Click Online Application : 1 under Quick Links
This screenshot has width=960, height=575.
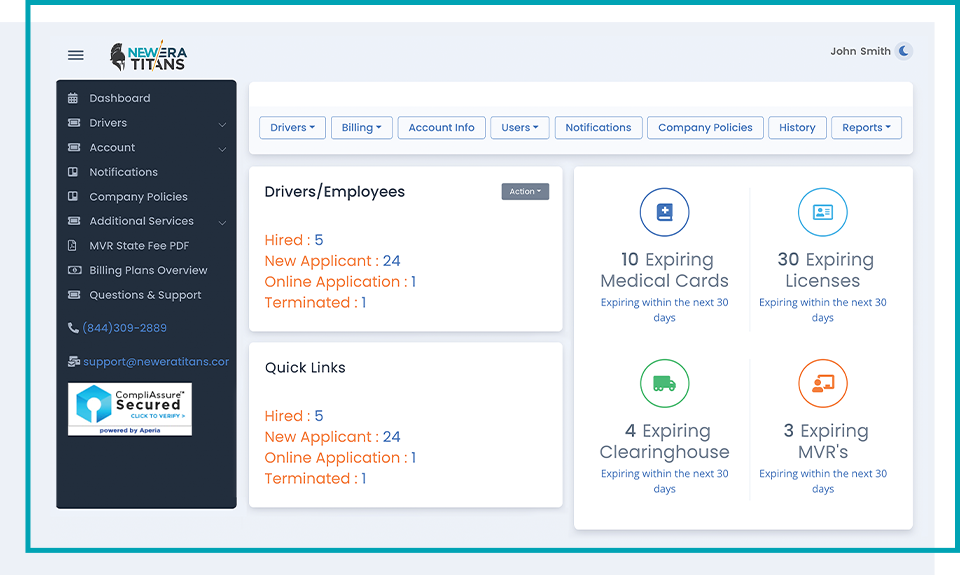(x=340, y=457)
